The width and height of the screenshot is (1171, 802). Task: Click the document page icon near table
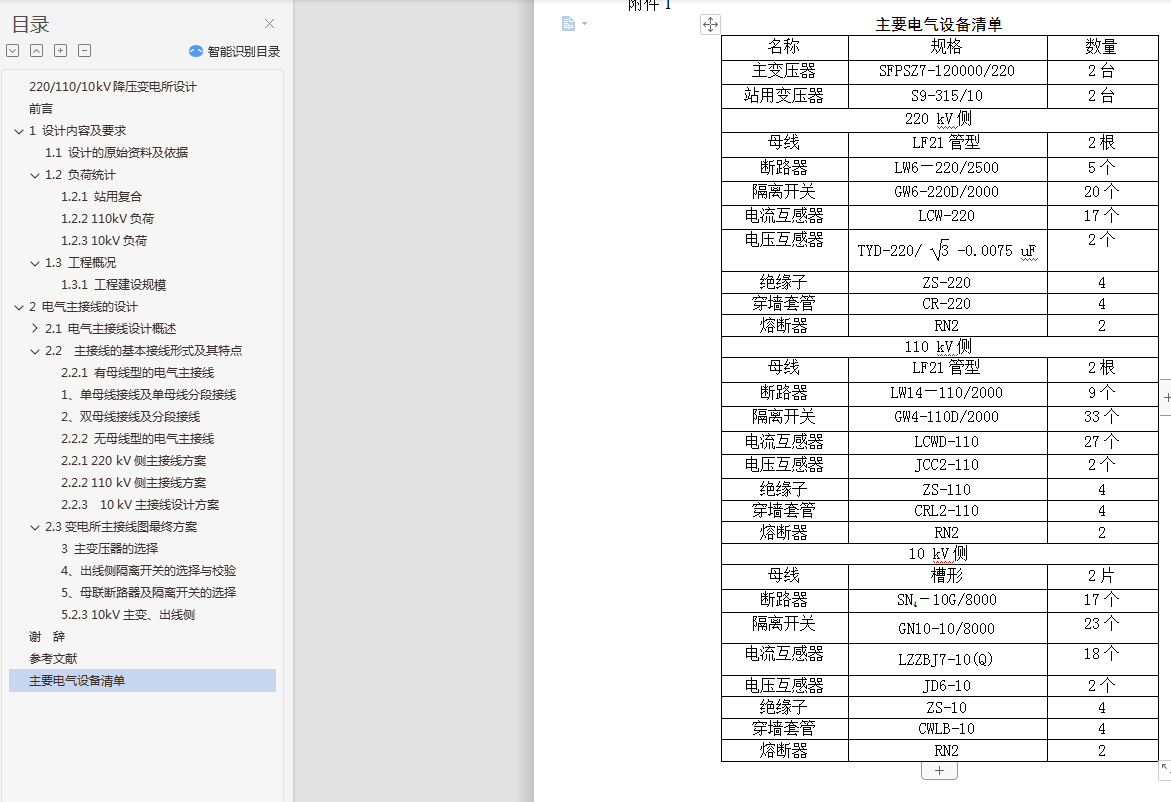click(568, 24)
